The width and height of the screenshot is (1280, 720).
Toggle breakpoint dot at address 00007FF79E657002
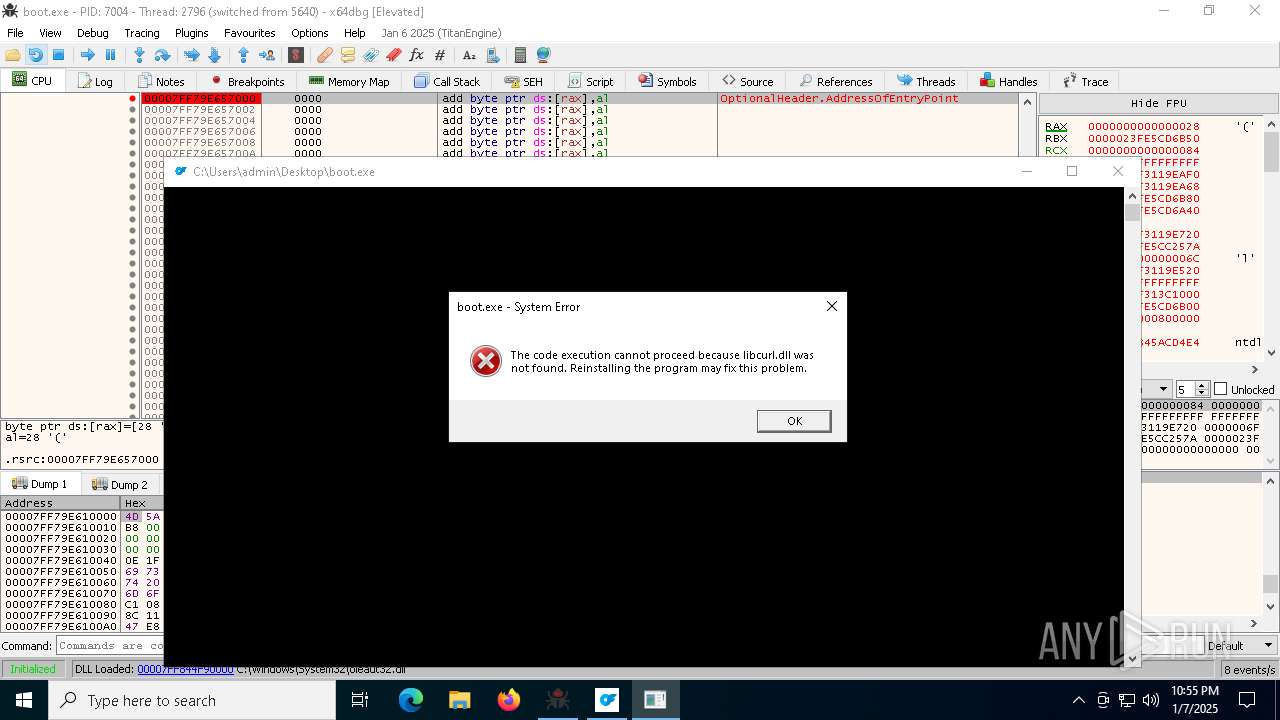pos(132,110)
